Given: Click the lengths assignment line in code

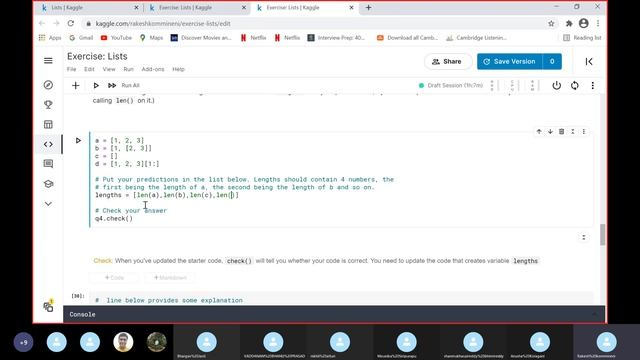Looking at the screenshot, I should pyautogui.click(x=167, y=195).
